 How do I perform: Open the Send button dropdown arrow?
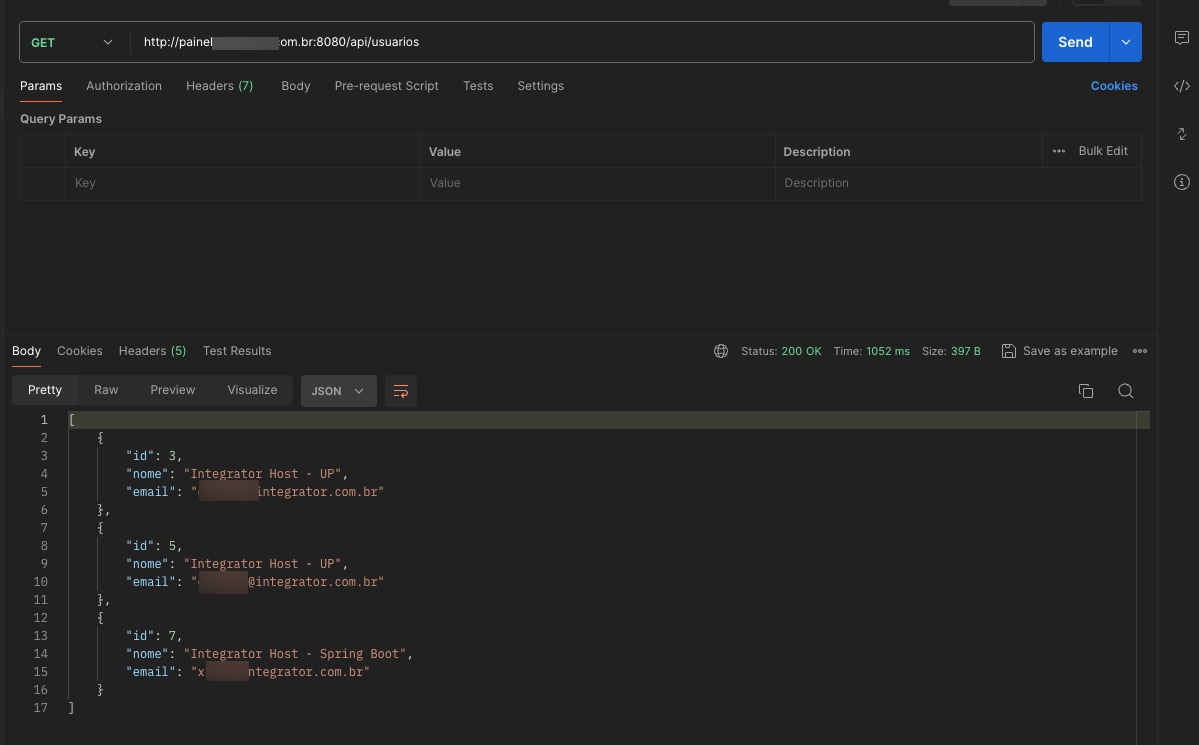click(x=1126, y=42)
